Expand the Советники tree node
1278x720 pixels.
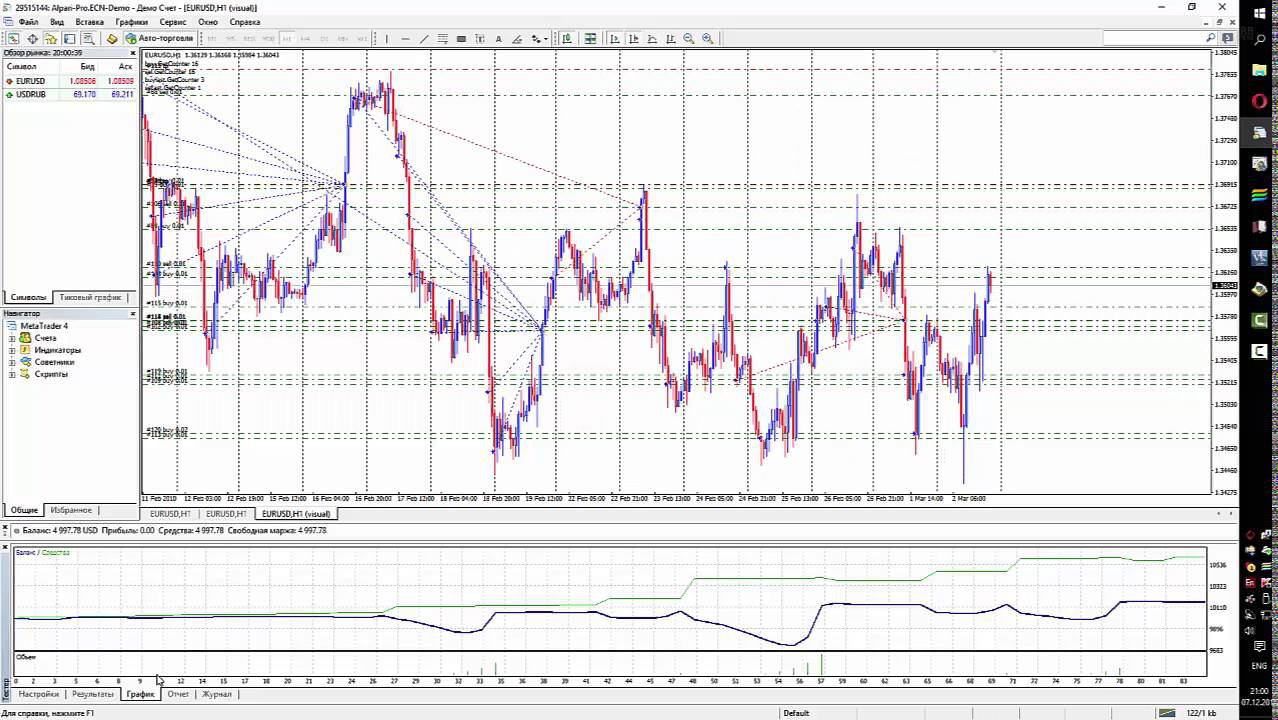tap(12, 362)
